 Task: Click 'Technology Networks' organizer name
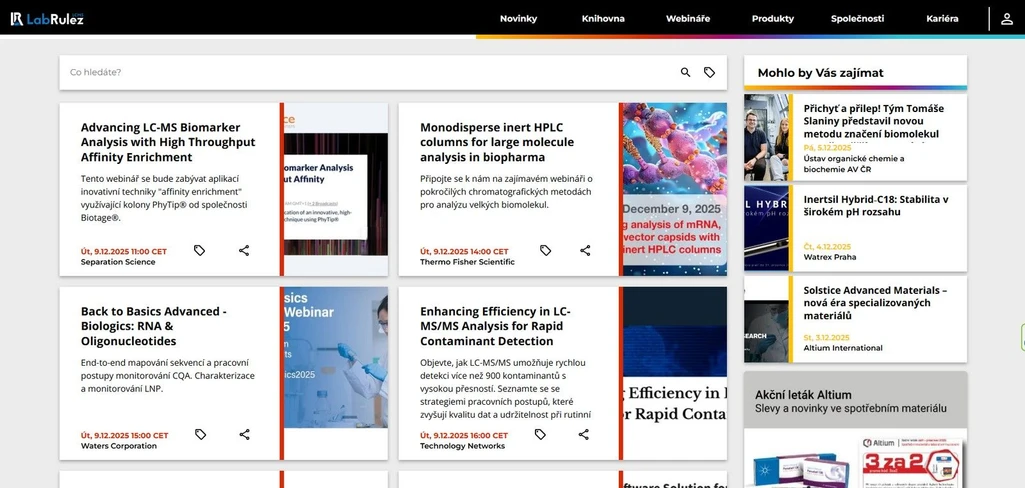point(463,446)
